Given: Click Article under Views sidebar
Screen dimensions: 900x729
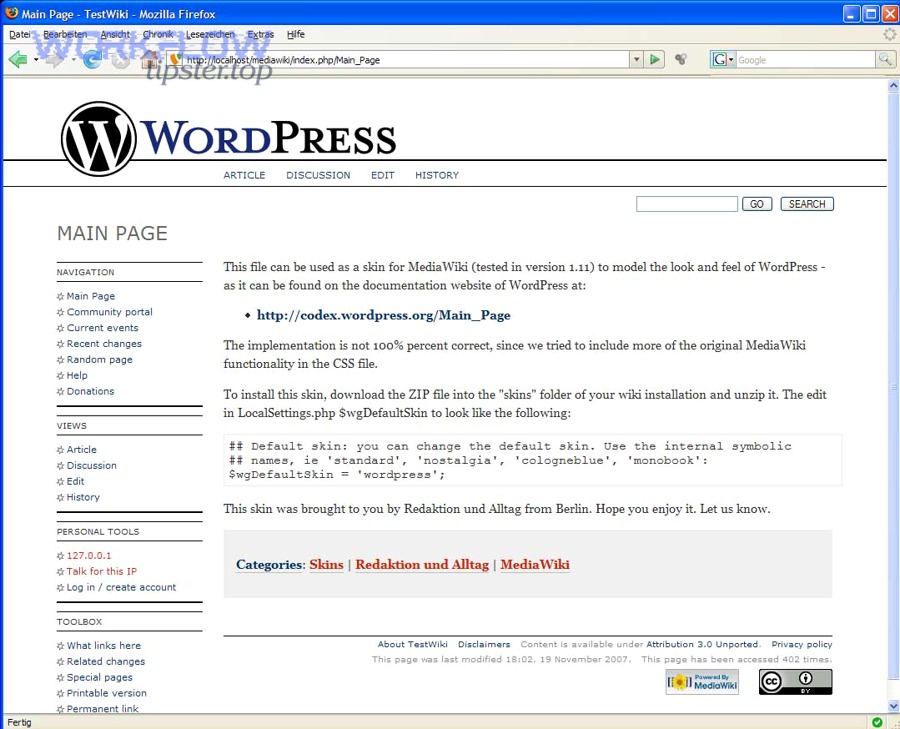Looking at the screenshot, I should pos(82,449).
